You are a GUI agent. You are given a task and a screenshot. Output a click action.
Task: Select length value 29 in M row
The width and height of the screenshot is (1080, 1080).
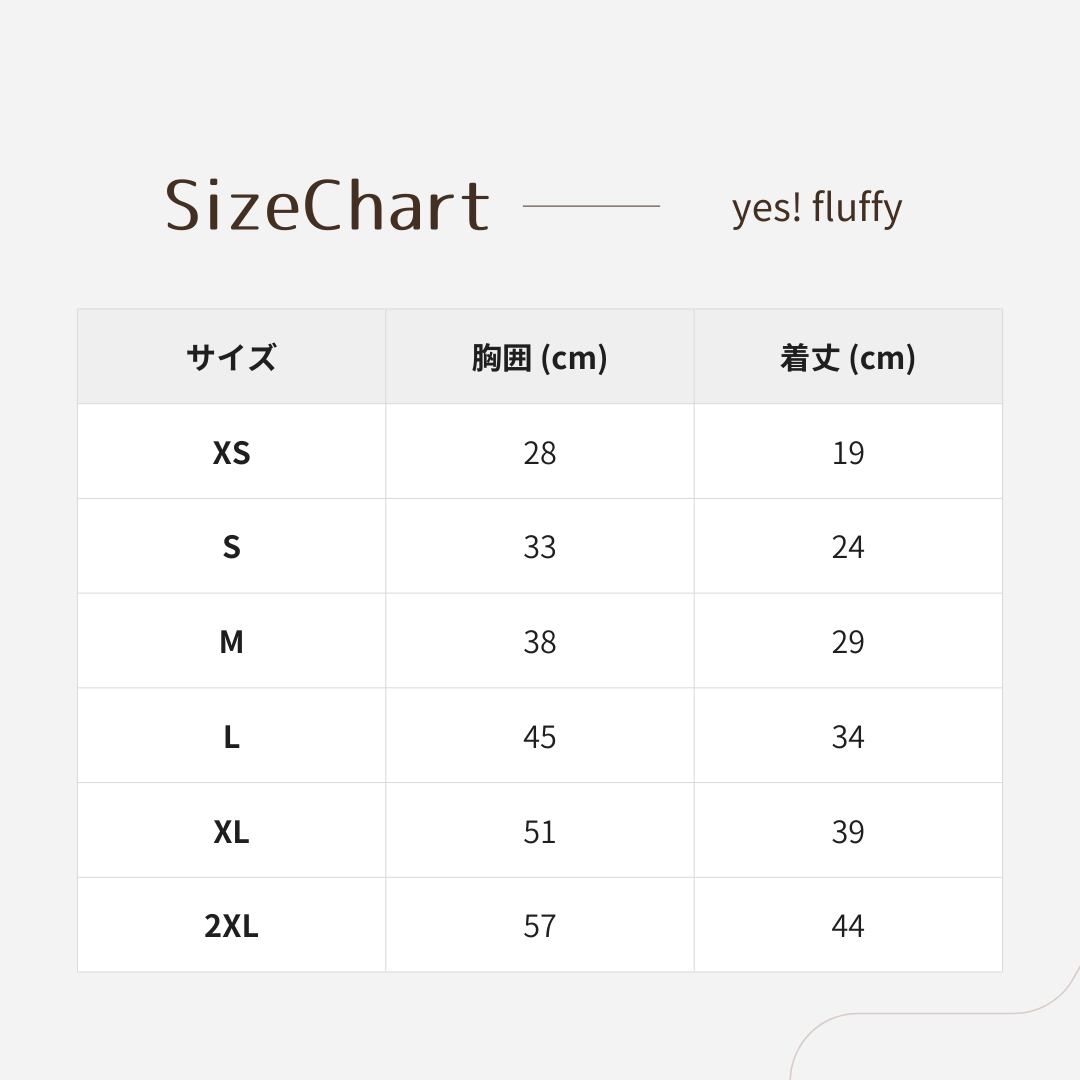(x=847, y=641)
